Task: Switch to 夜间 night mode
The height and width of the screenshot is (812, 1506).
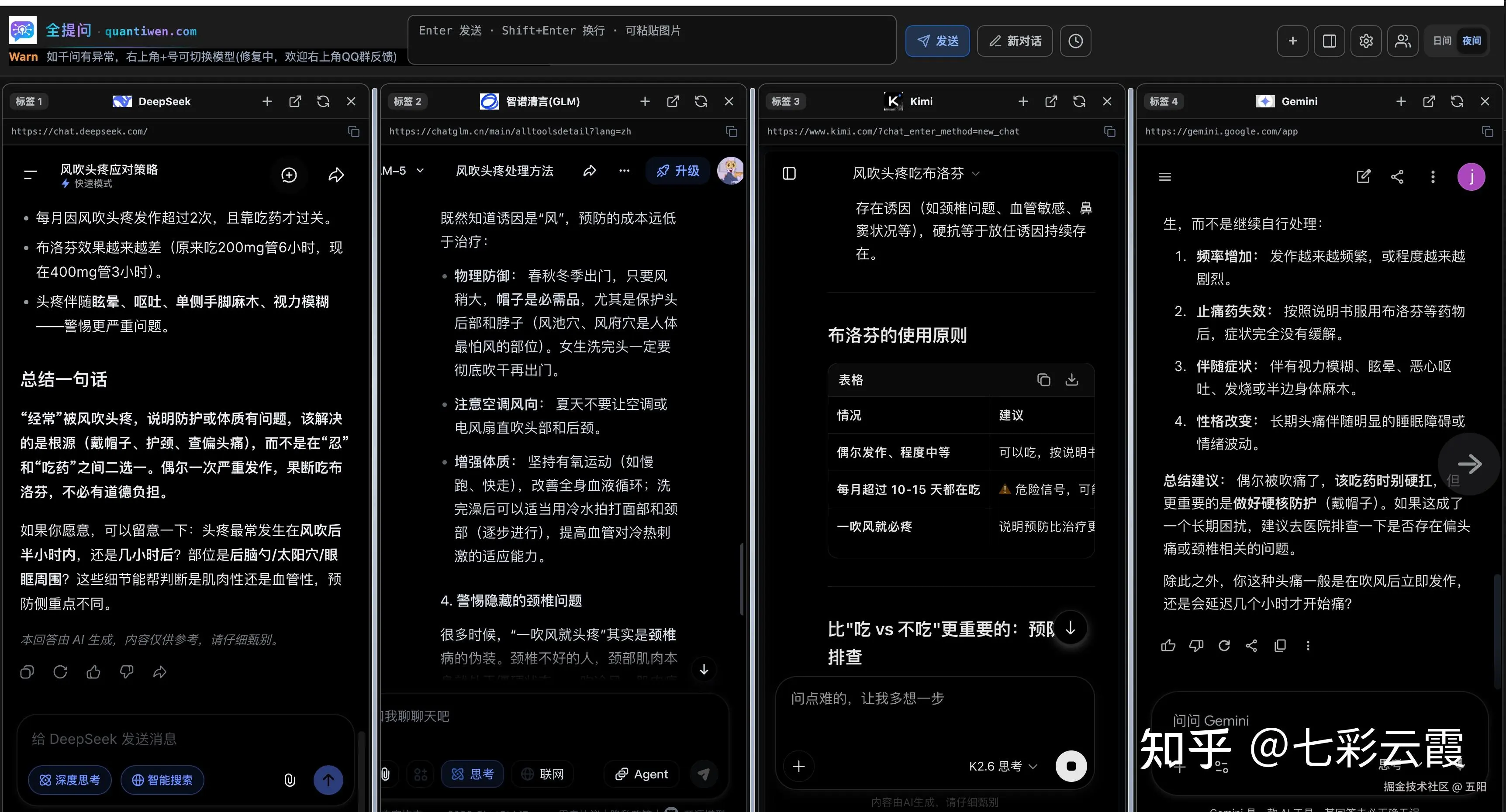Action: (x=1471, y=41)
